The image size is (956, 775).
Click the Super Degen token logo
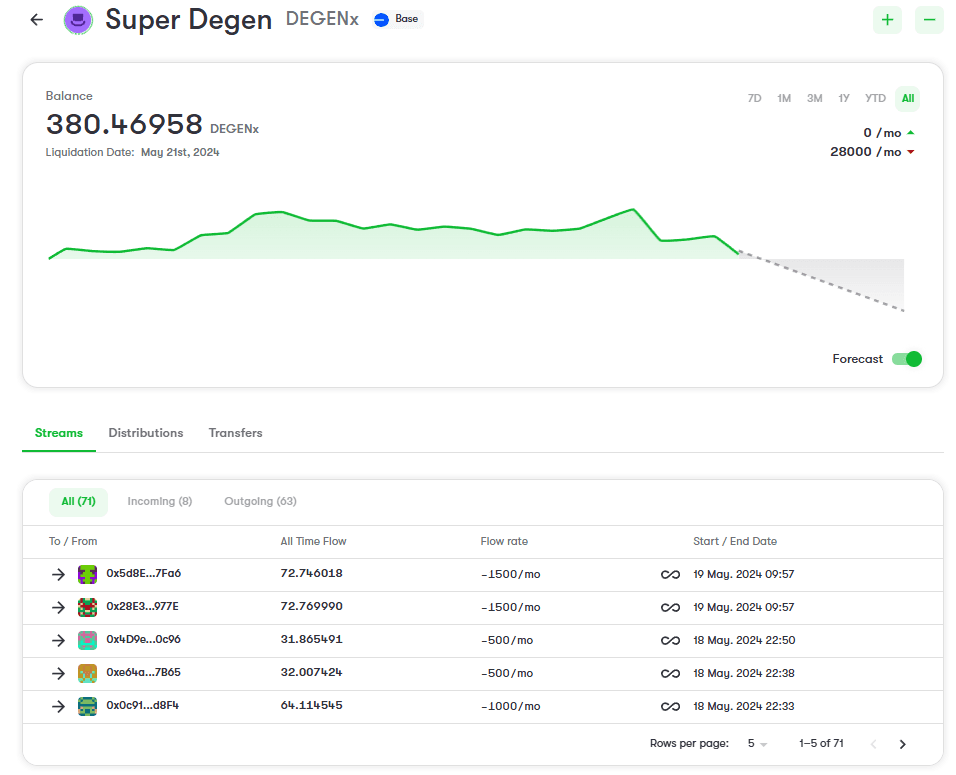(78, 20)
